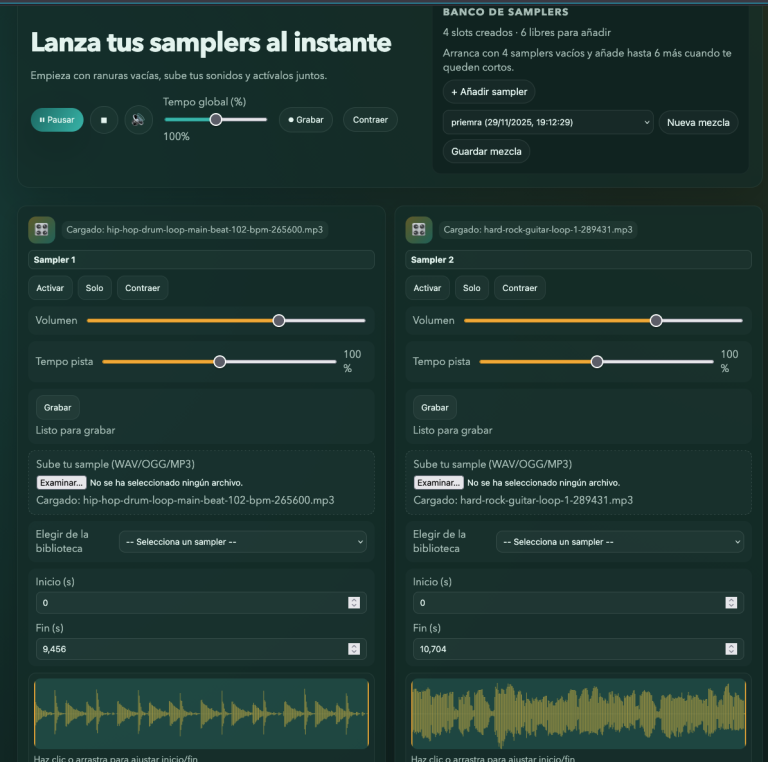Click the 'Guardar mezcla' button

click(487, 151)
